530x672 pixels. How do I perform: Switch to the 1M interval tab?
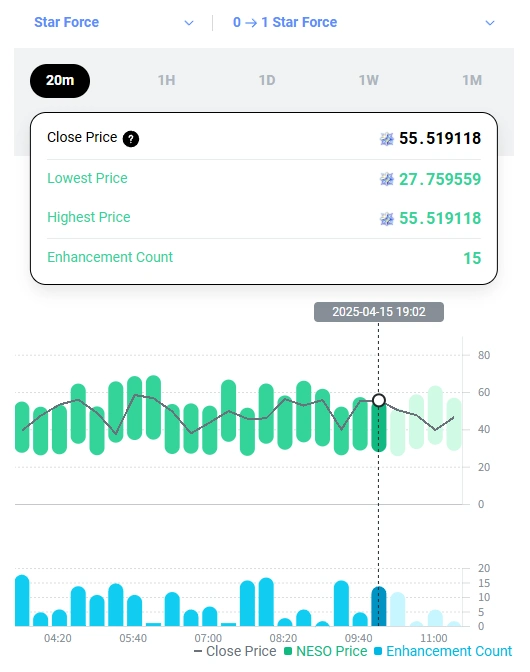pyautogui.click(x=472, y=81)
